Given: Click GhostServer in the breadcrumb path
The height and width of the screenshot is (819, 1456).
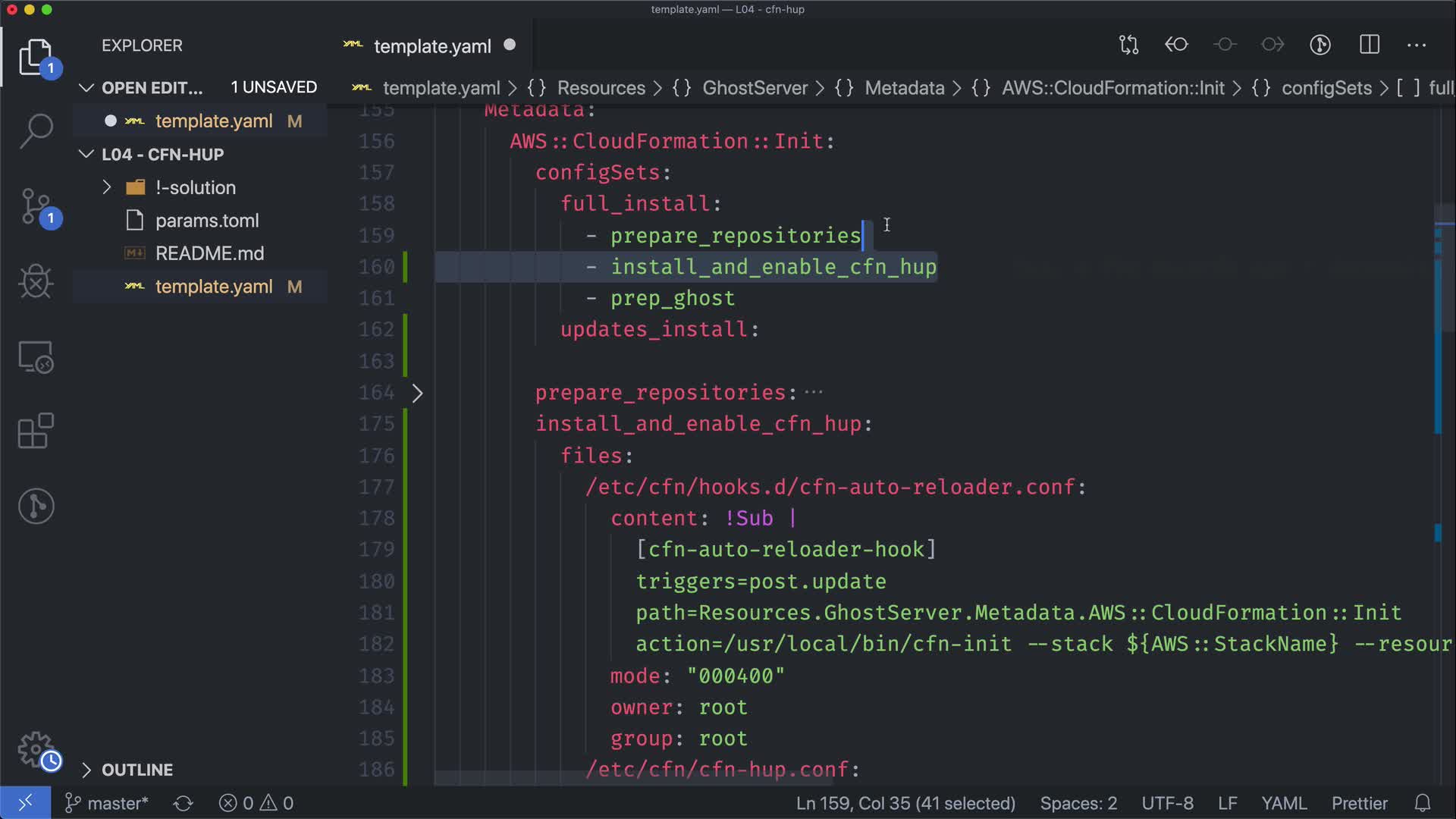Looking at the screenshot, I should coord(755,88).
